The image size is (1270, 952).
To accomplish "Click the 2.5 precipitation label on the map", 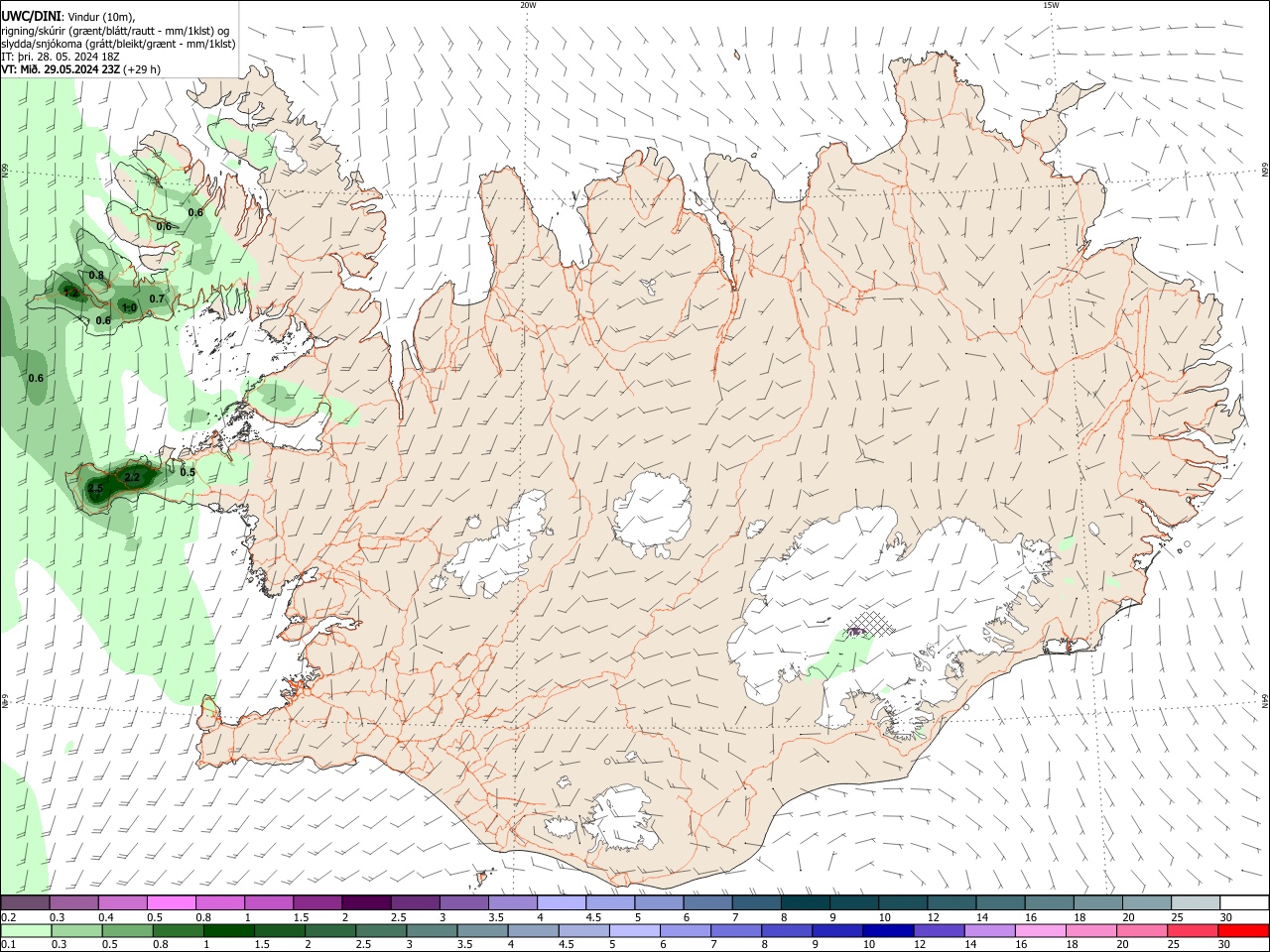I will 96,489.
